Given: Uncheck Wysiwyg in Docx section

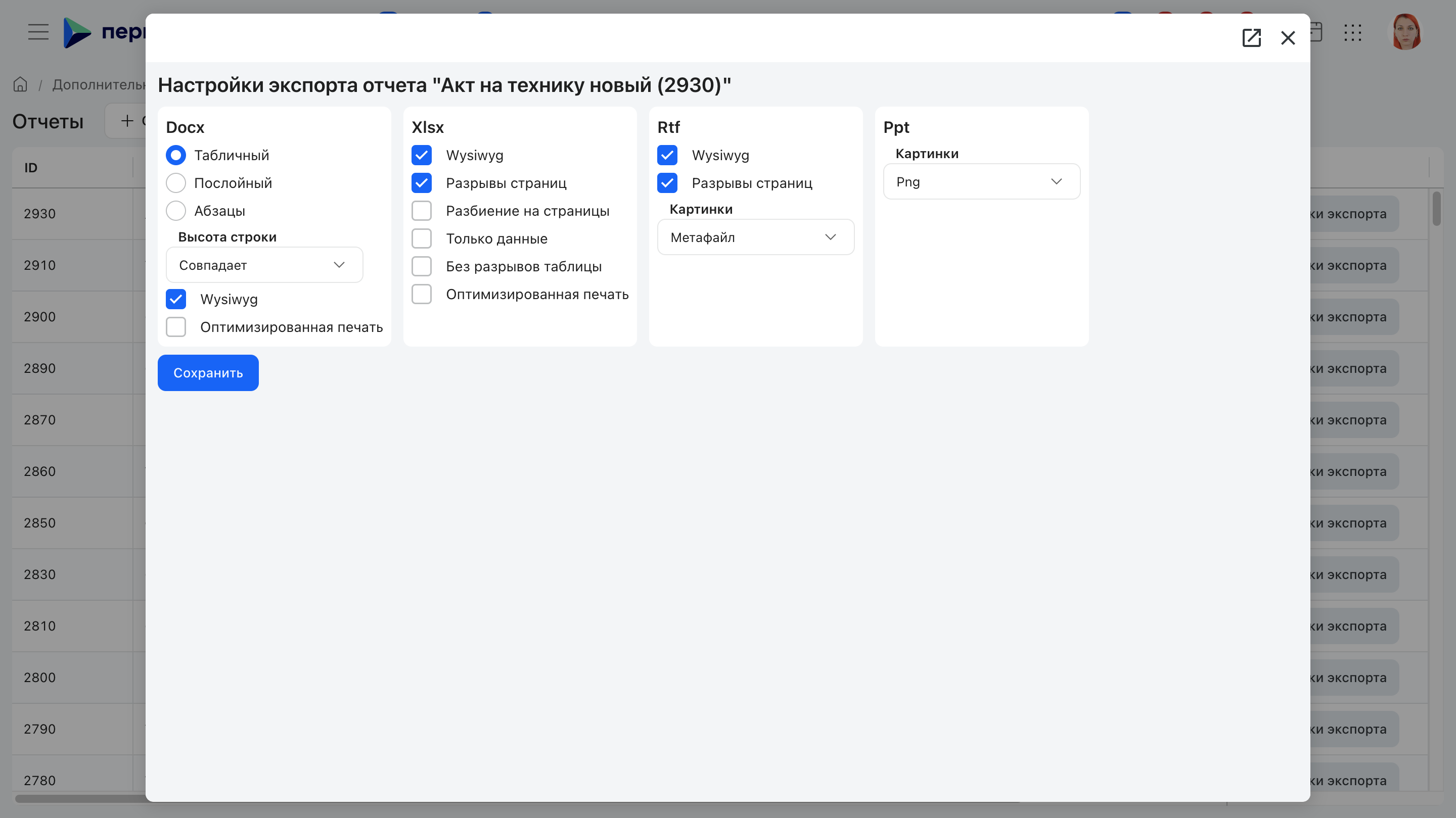Looking at the screenshot, I should 176,299.
